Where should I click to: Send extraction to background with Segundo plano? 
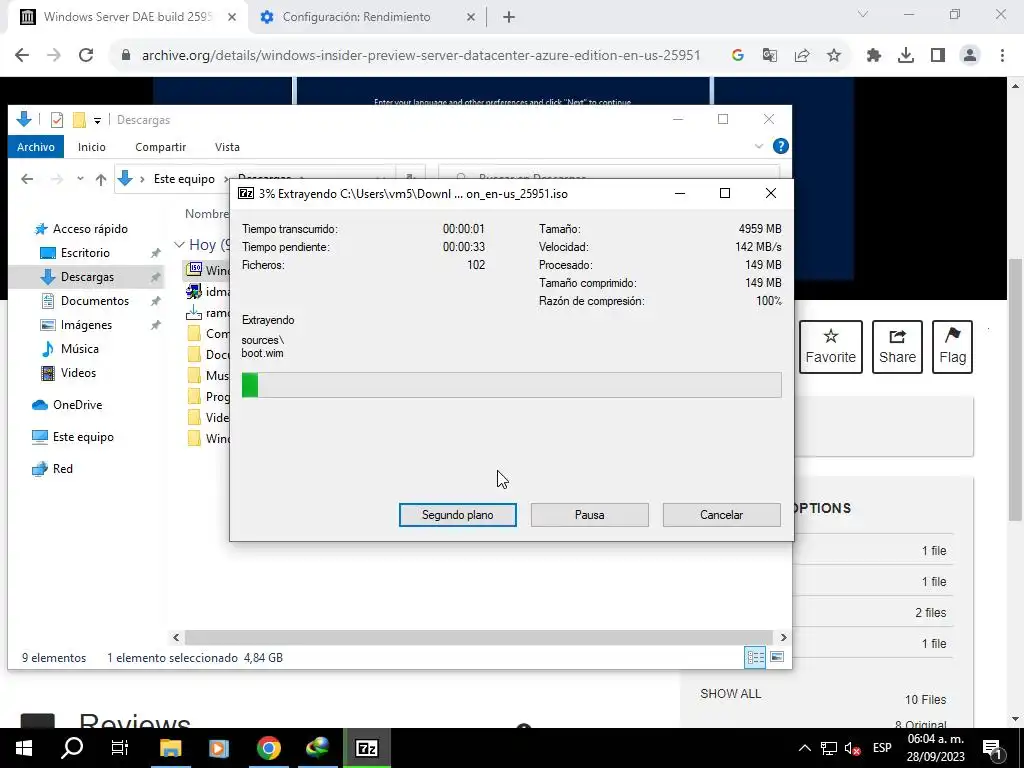[x=457, y=515]
